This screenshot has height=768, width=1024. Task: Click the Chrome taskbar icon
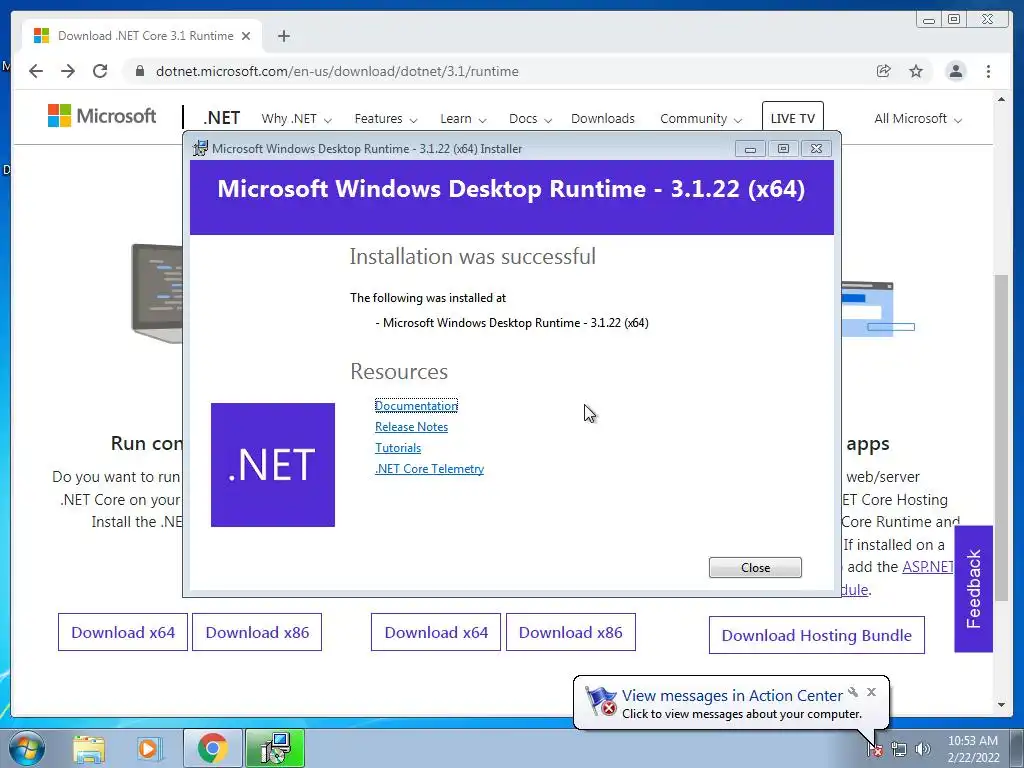click(x=212, y=748)
